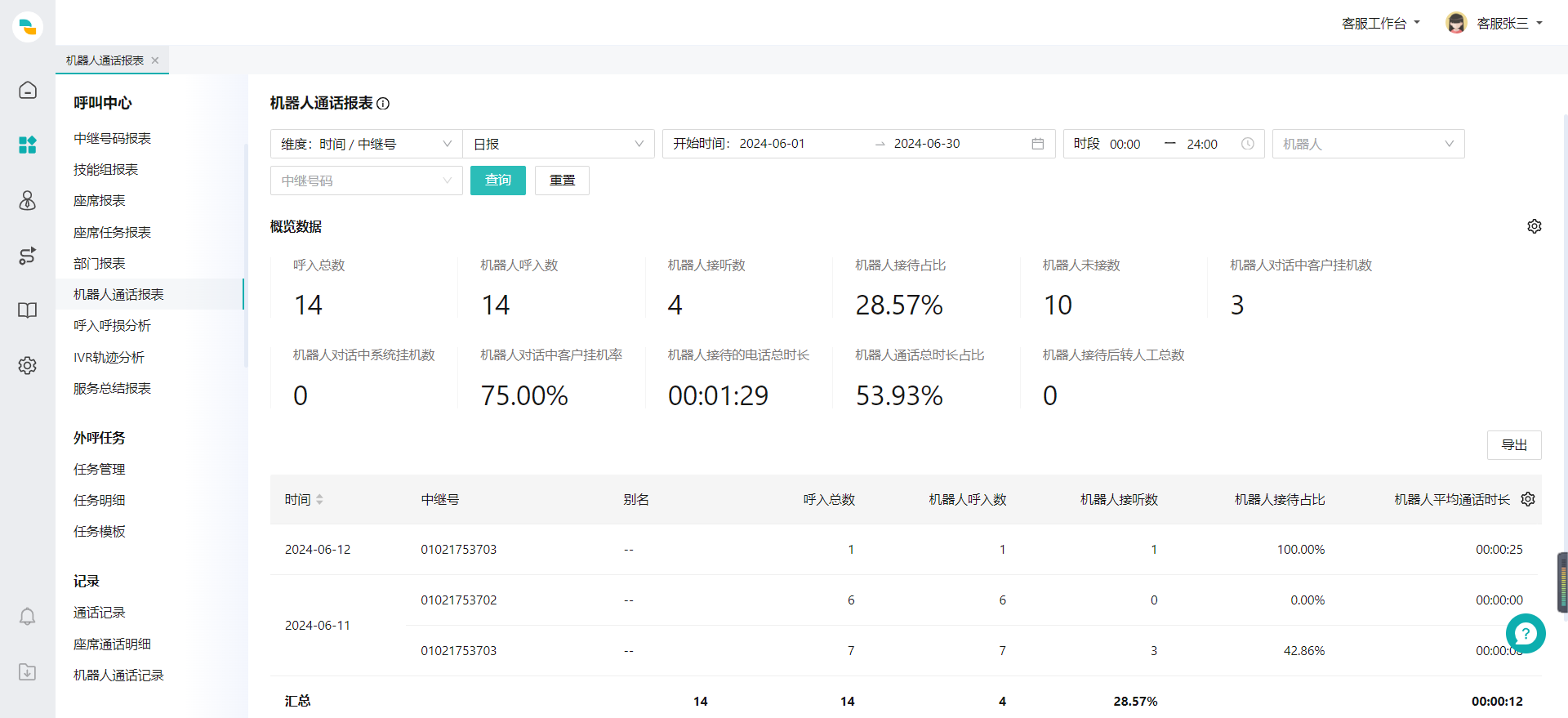Open 任务管理 in sidebar
Image resolution: width=1568 pixels, height=718 pixels.
click(x=100, y=470)
